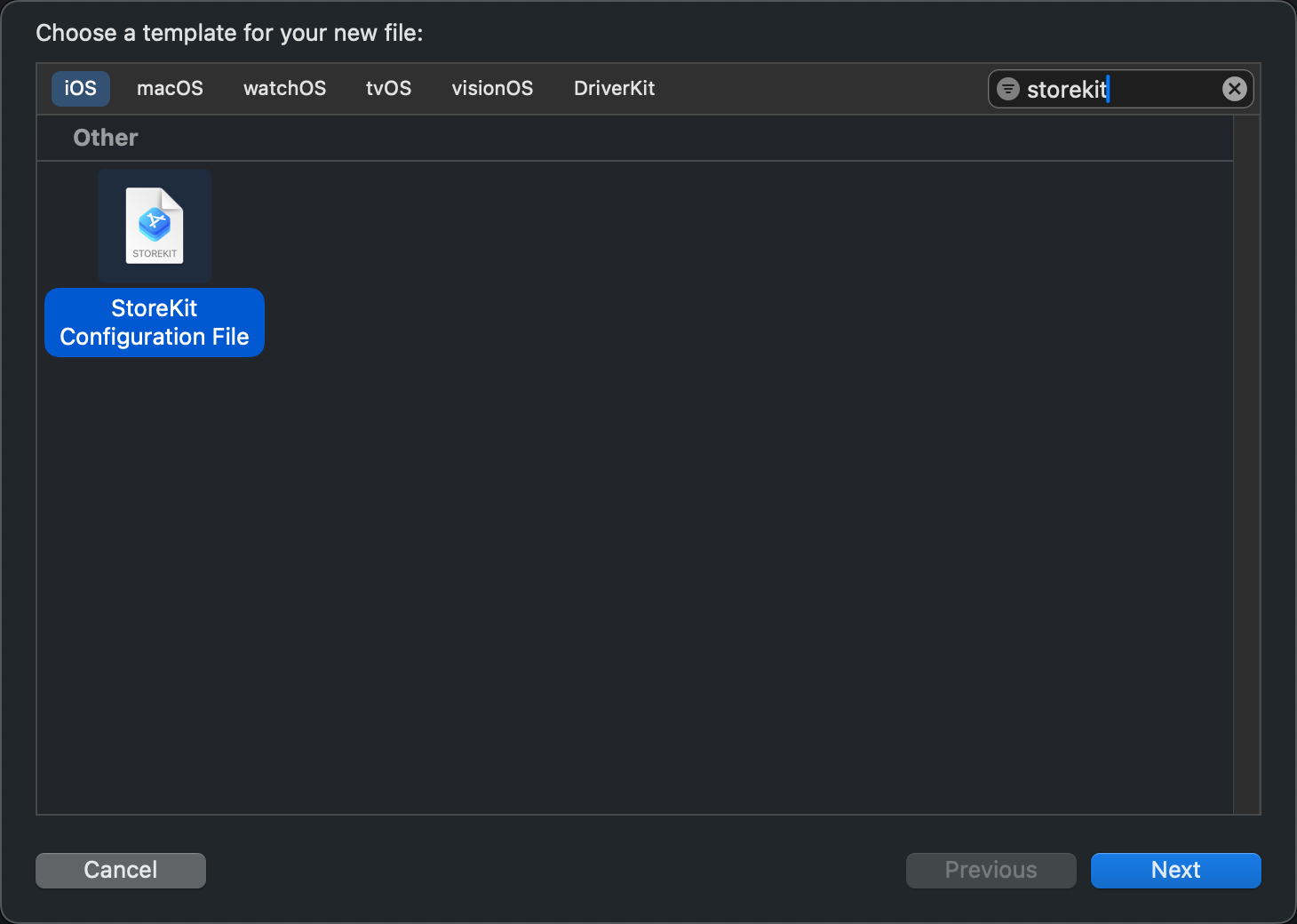Screen dimensions: 1297x924
Task: Click the StoreKit file template icon
Action: (155, 226)
